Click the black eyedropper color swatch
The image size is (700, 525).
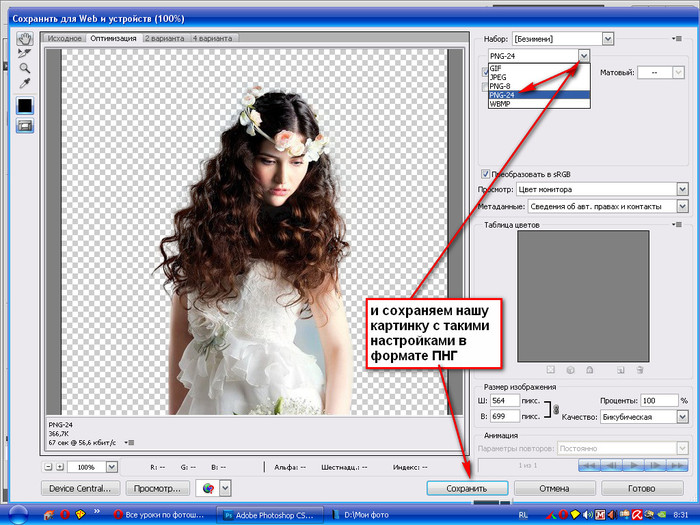click(25, 106)
